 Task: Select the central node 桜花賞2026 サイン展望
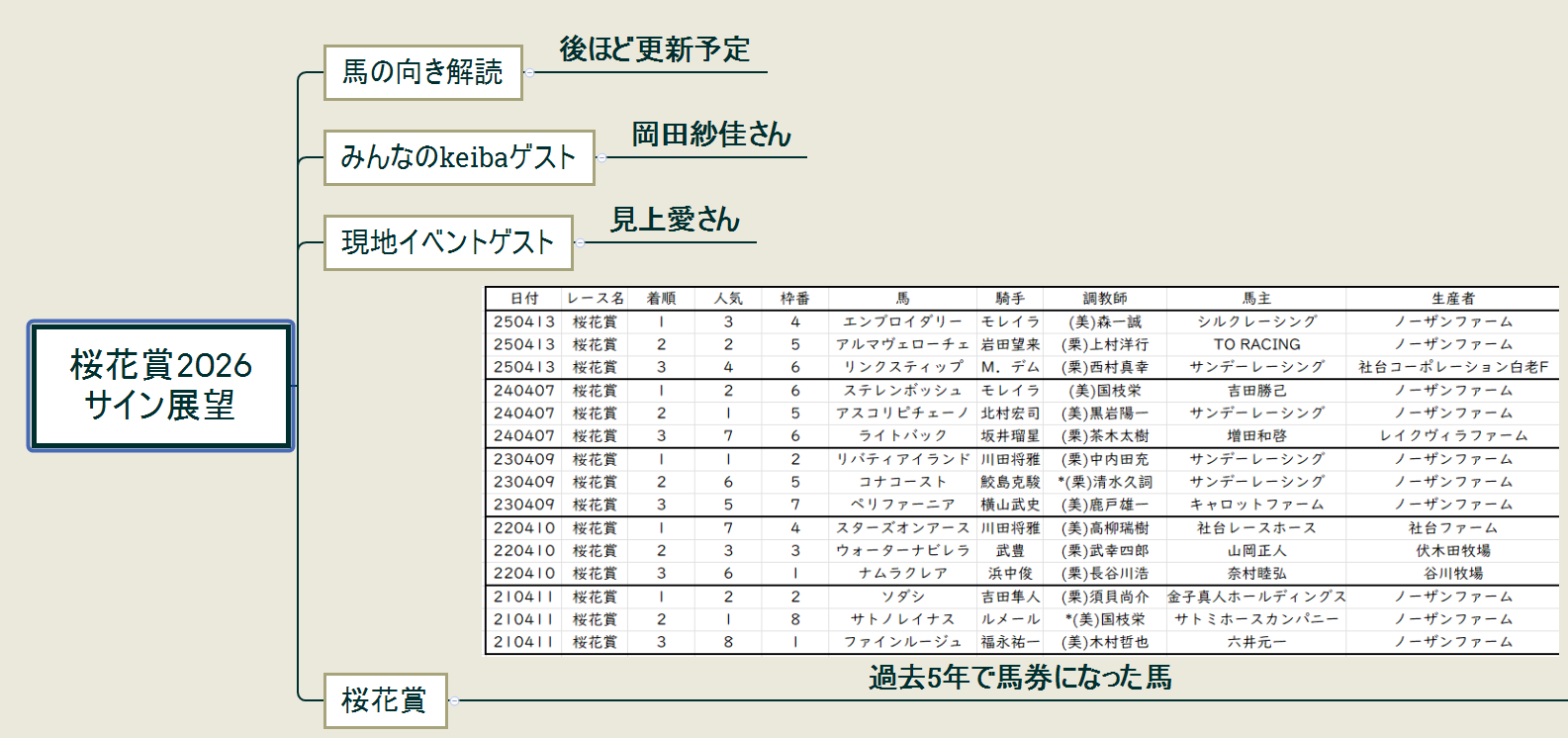[161, 386]
